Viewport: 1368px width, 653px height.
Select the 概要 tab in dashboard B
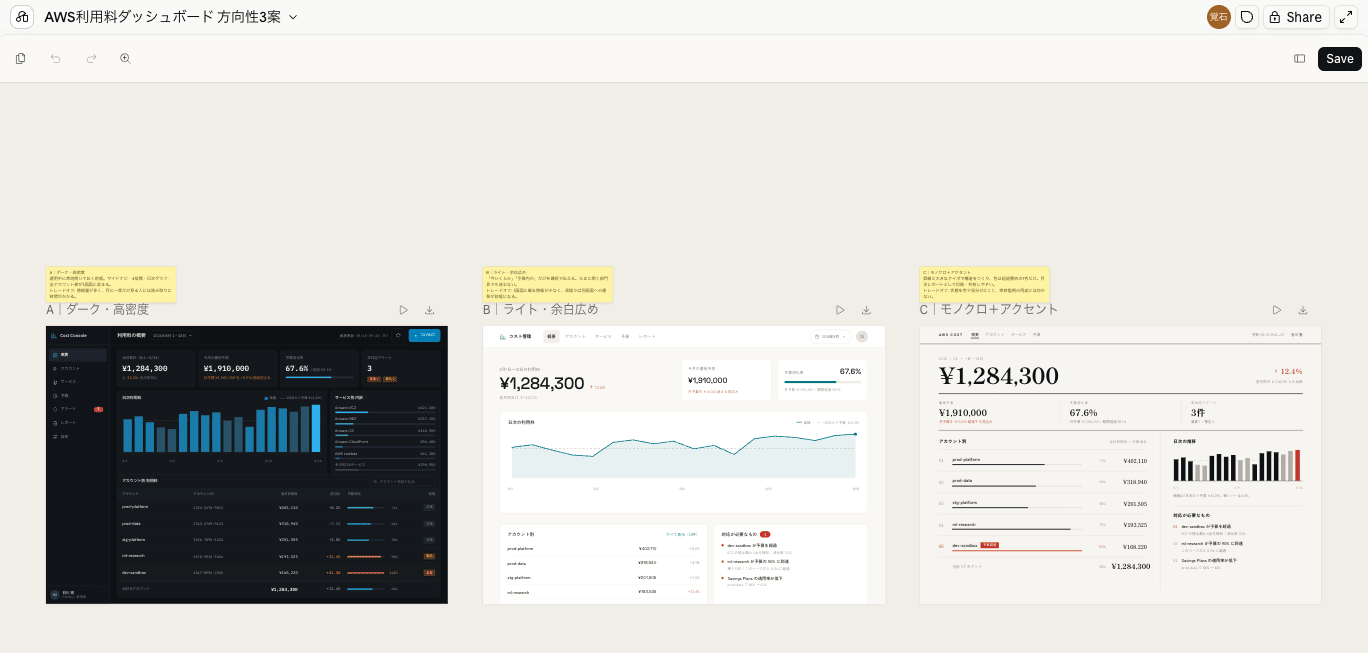click(x=551, y=336)
